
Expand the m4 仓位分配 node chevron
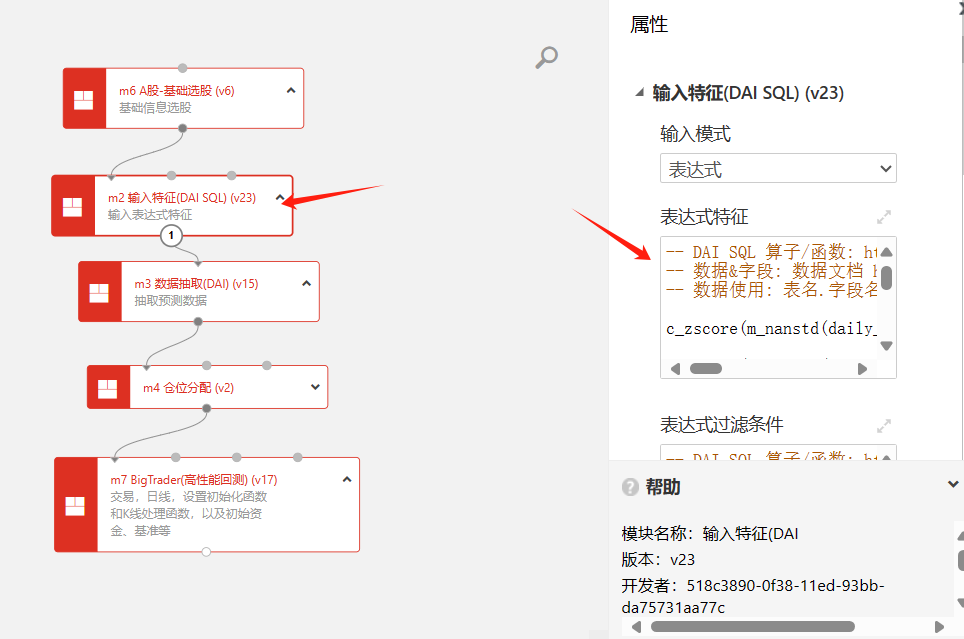pyautogui.click(x=315, y=387)
